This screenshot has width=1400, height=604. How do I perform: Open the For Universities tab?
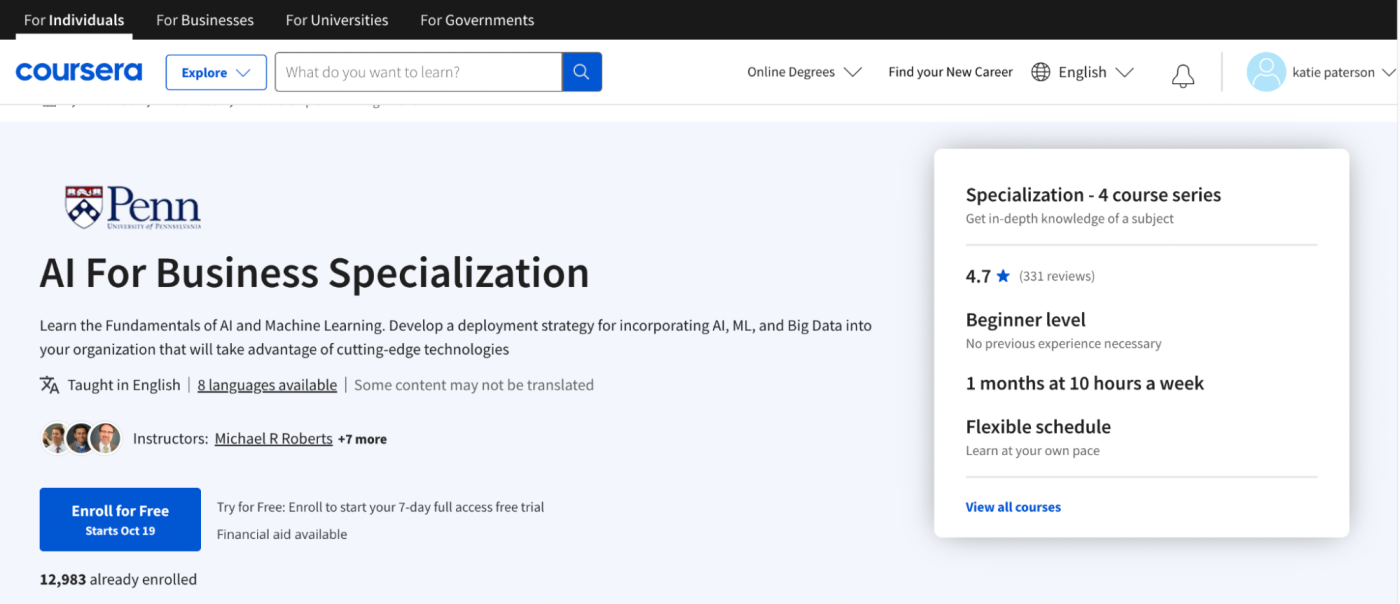[x=337, y=20]
